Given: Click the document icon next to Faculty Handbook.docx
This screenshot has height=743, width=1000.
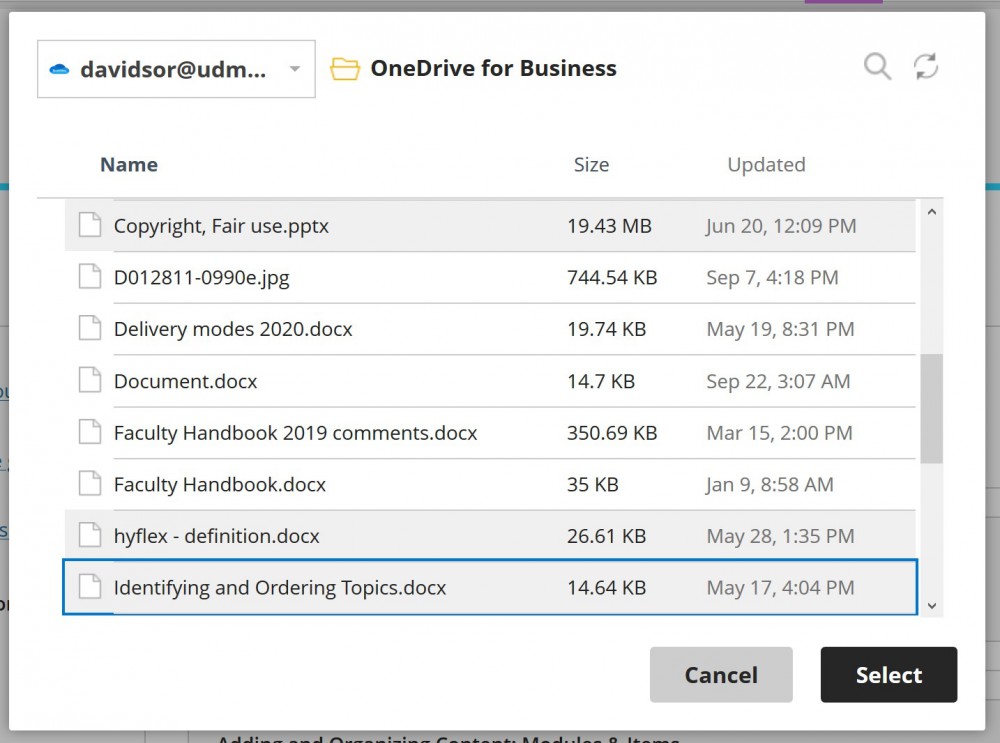Looking at the screenshot, I should pyautogui.click(x=89, y=484).
